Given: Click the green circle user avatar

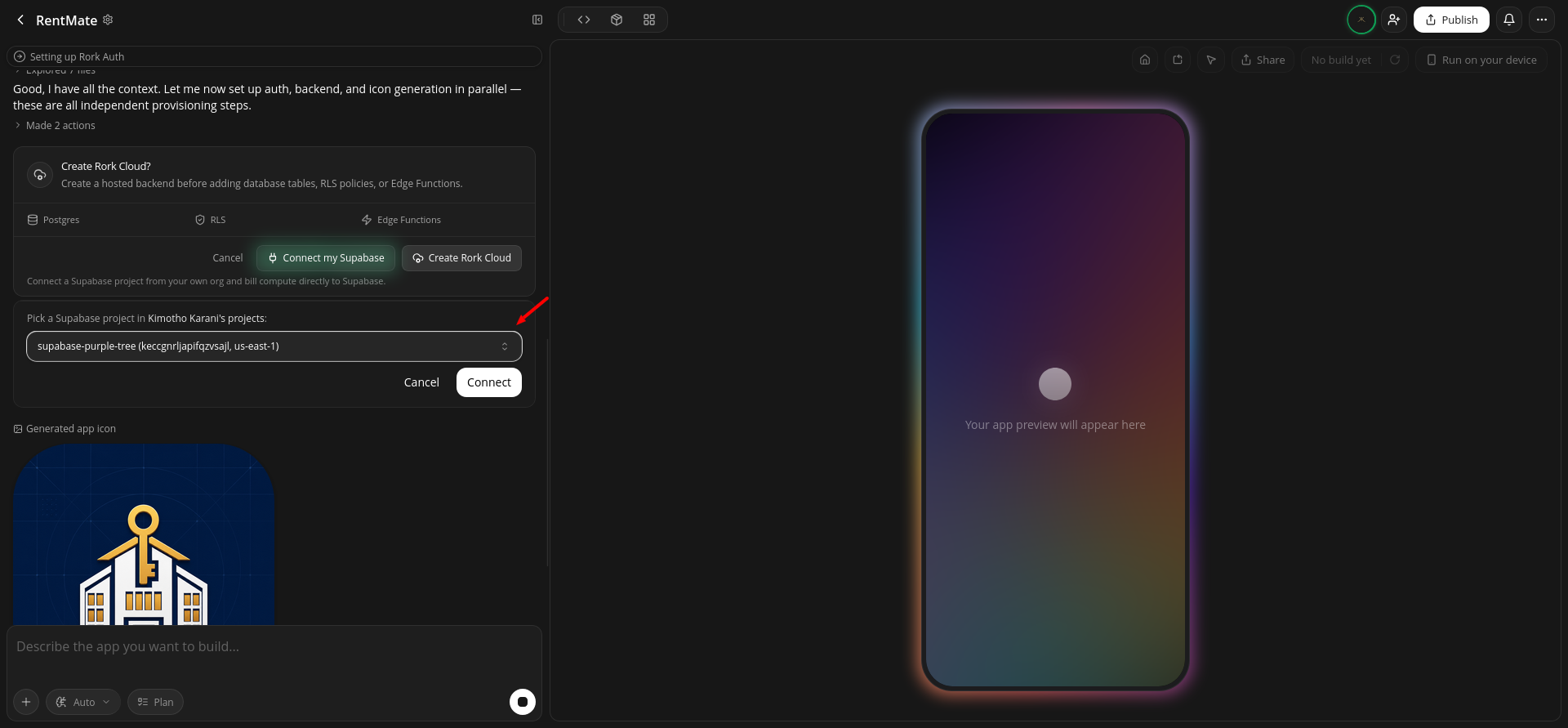Looking at the screenshot, I should [1361, 20].
